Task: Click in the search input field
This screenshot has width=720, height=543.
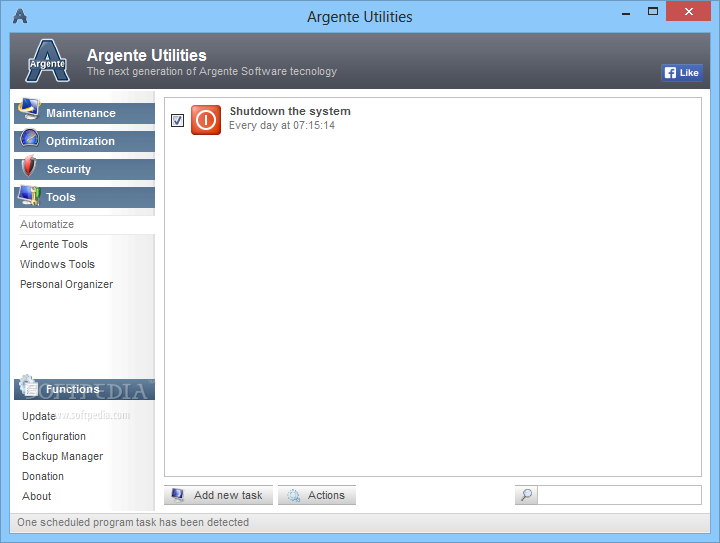Action: 619,495
